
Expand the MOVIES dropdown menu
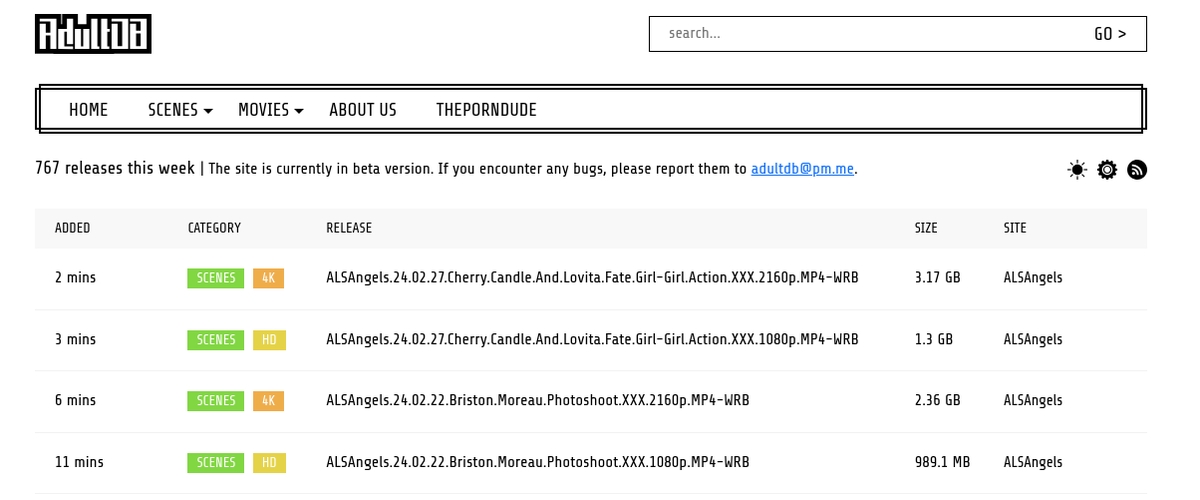pos(270,110)
